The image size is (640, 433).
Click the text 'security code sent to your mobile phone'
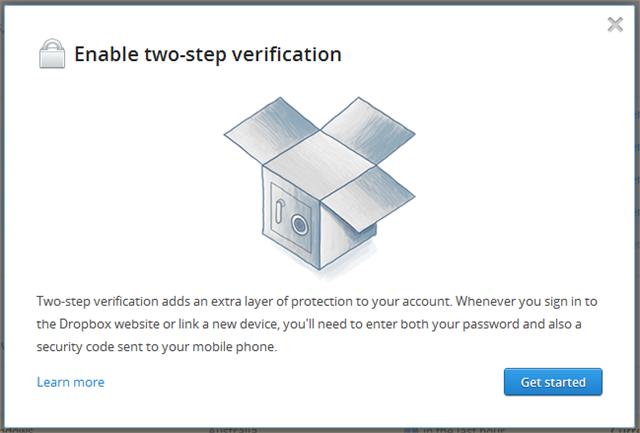[156, 347]
